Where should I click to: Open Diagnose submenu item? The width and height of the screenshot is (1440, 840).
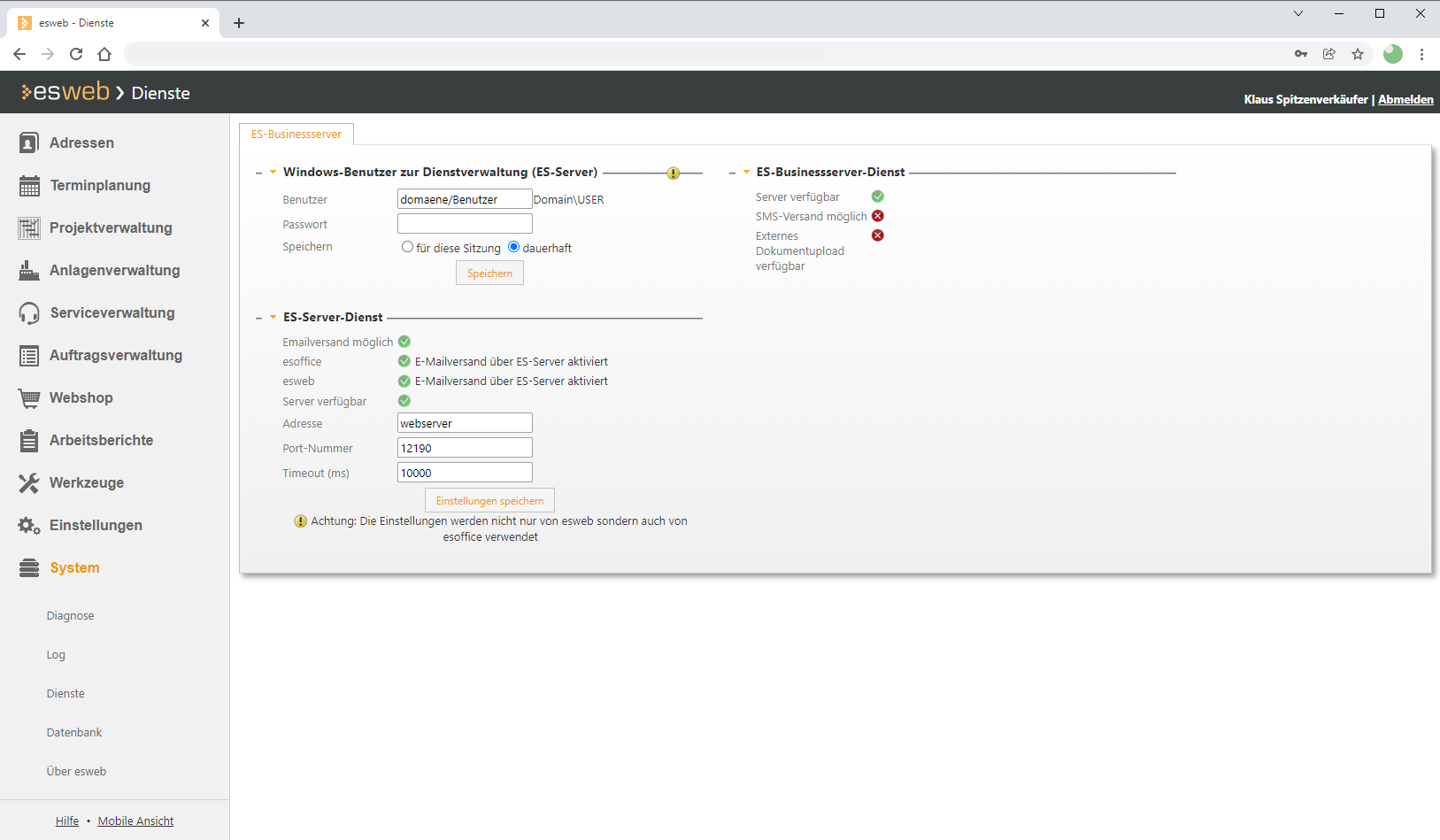[x=70, y=616]
